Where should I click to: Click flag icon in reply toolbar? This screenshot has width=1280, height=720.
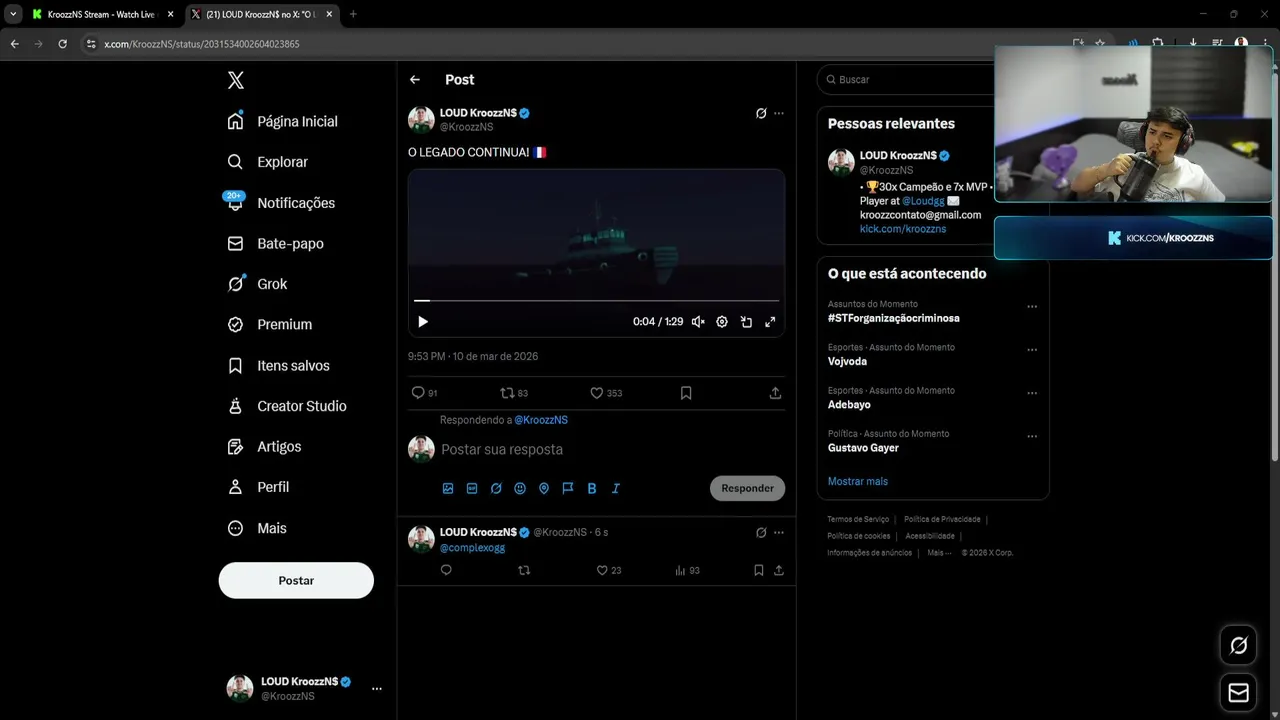568,488
